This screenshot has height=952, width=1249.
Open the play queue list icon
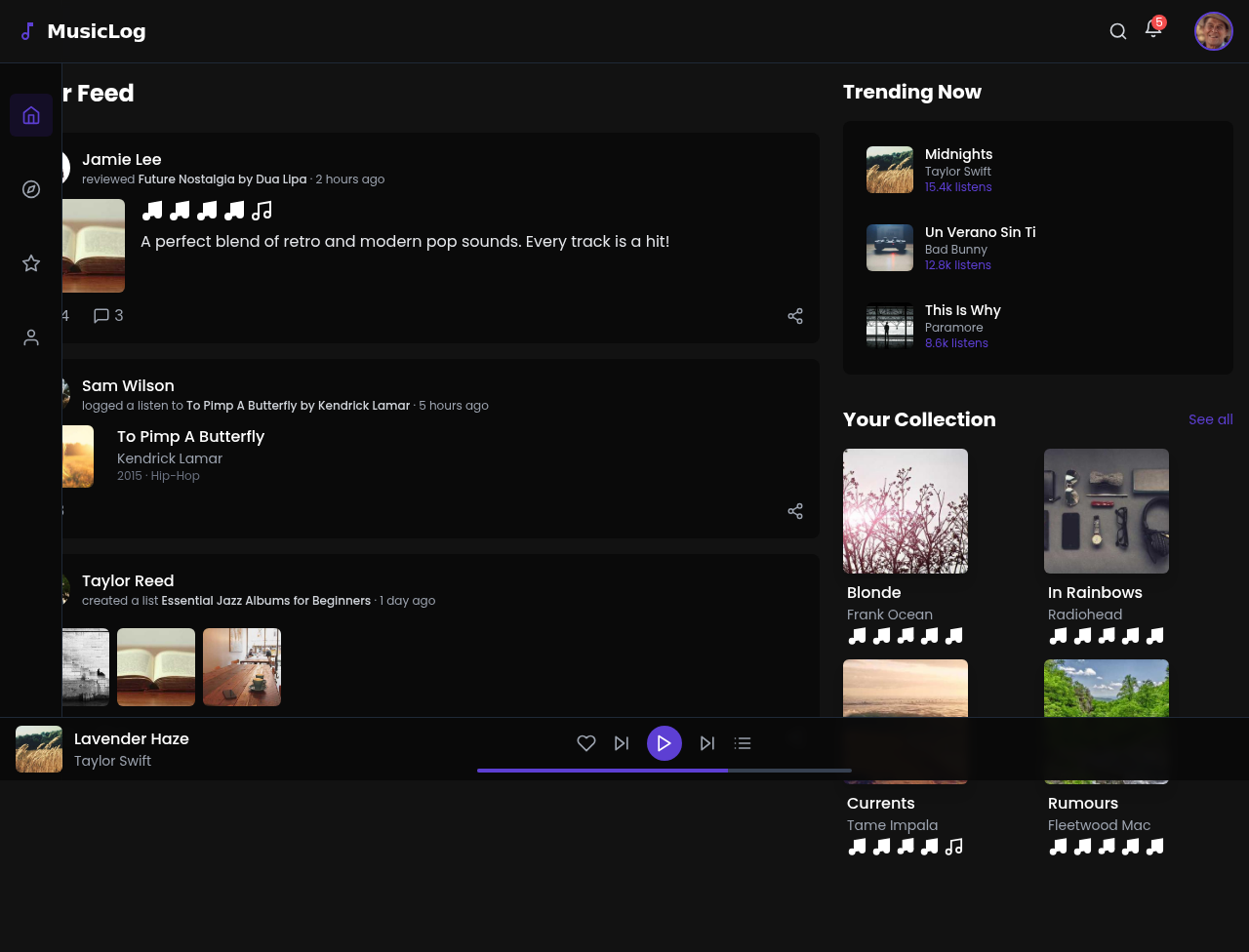[x=743, y=743]
